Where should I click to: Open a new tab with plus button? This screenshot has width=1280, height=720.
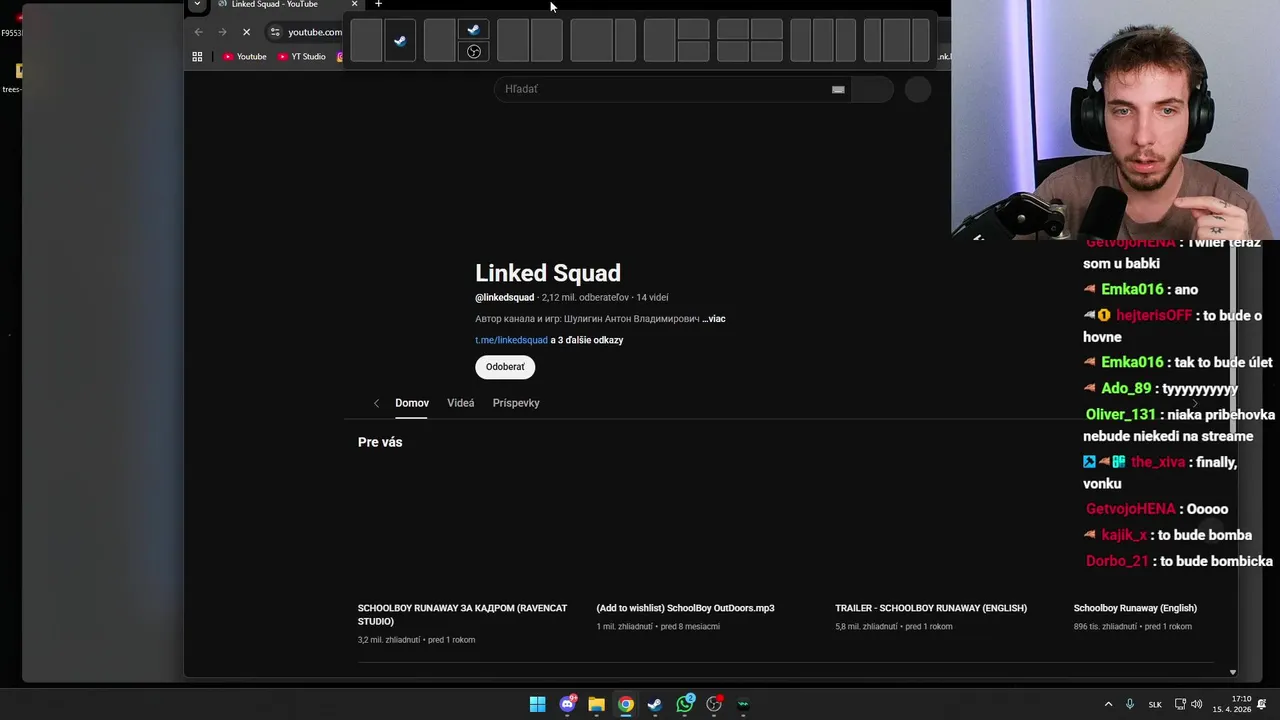click(x=378, y=4)
